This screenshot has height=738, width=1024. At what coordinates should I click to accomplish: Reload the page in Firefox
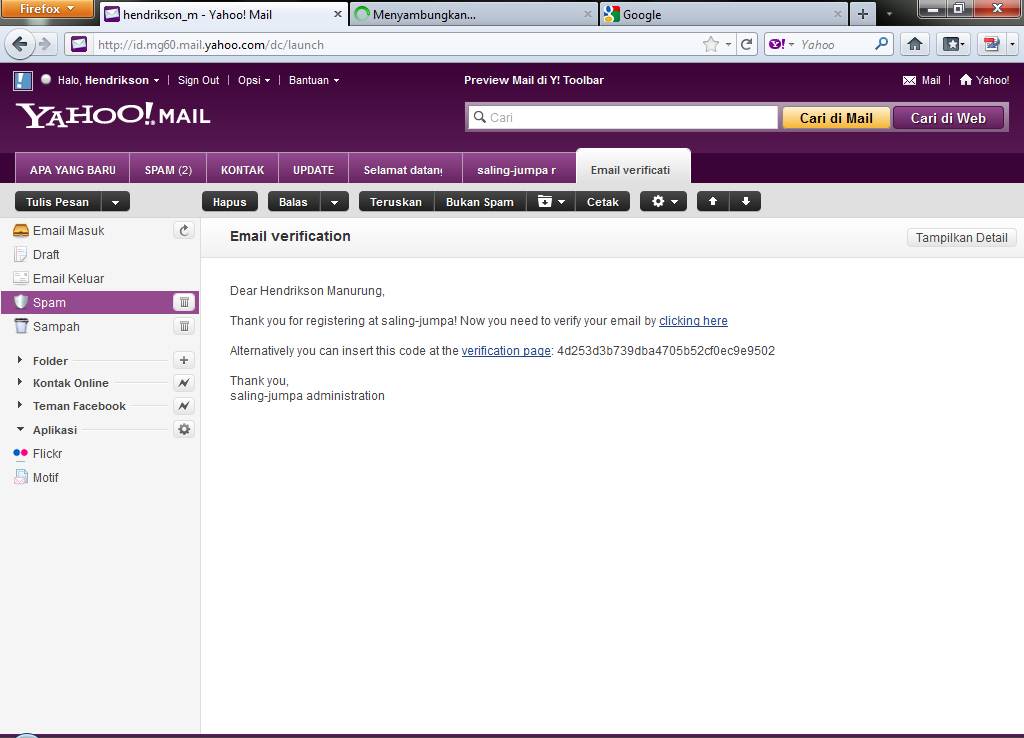tap(746, 44)
